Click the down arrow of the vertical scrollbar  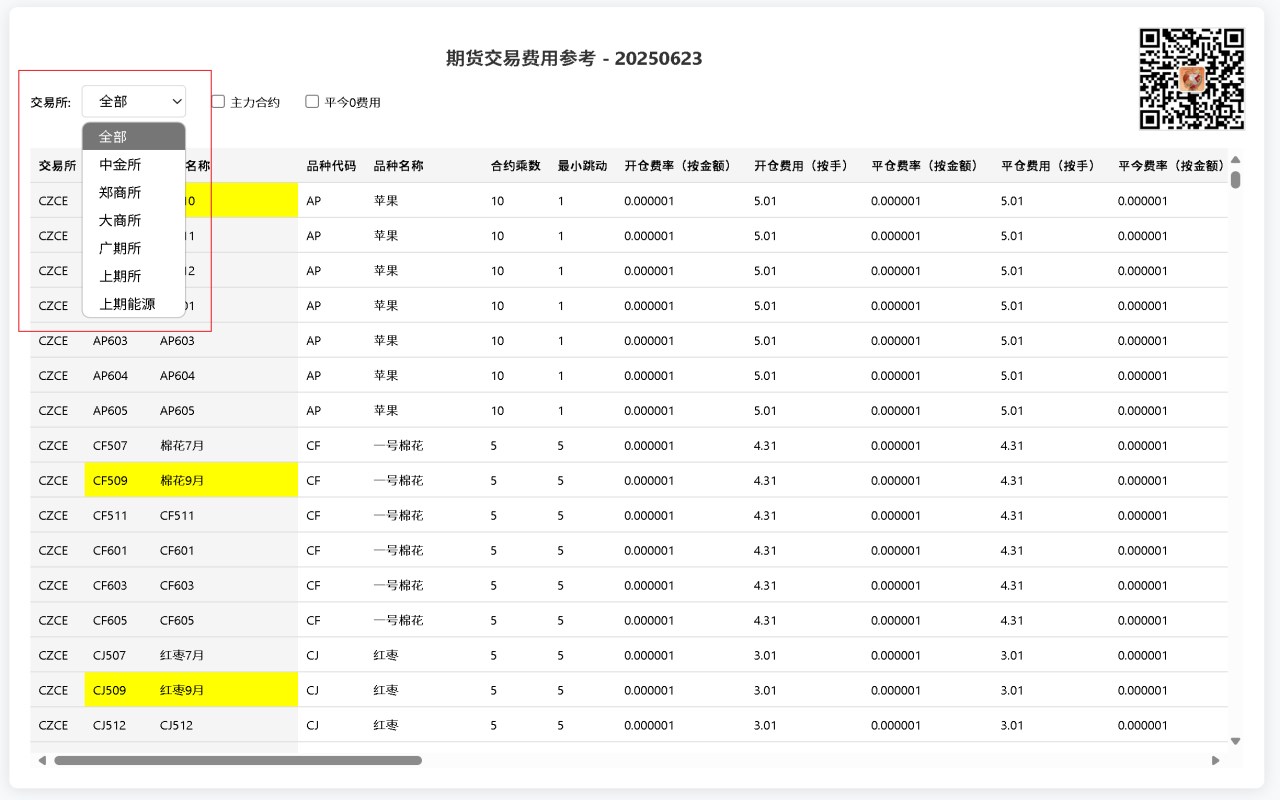tap(1235, 741)
